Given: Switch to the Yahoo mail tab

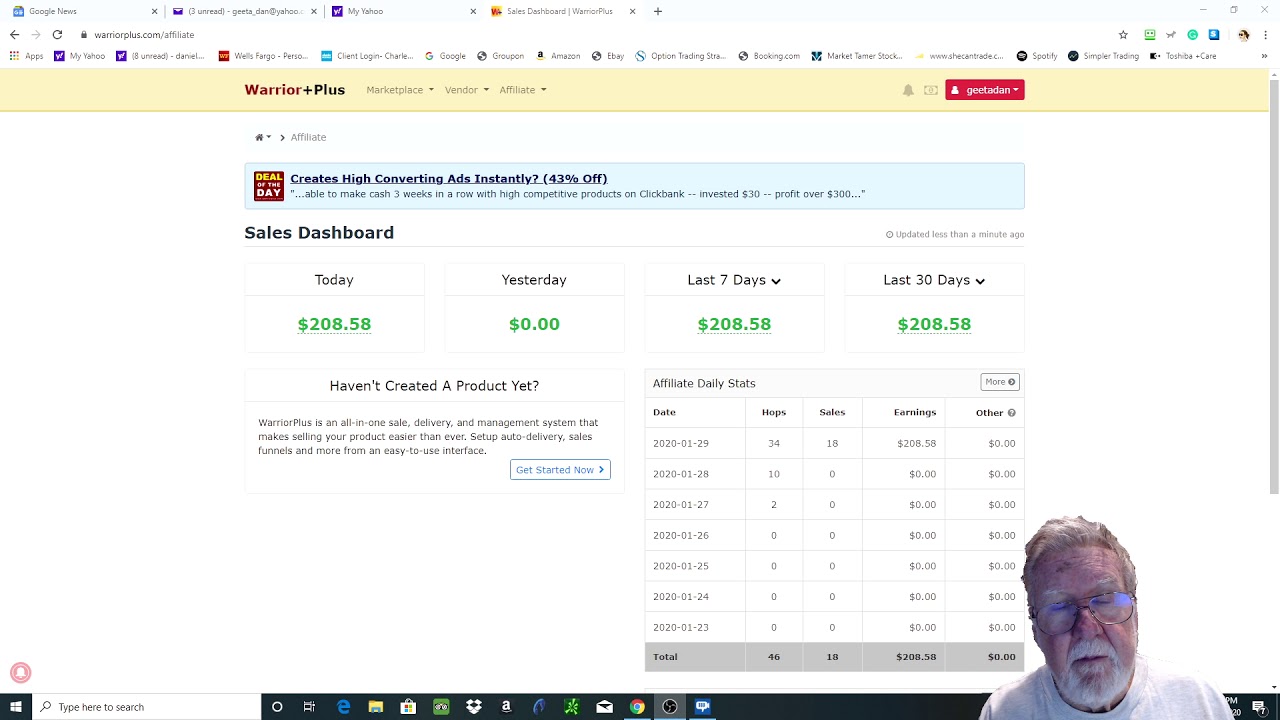Looking at the screenshot, I should [x=244, y=11].
